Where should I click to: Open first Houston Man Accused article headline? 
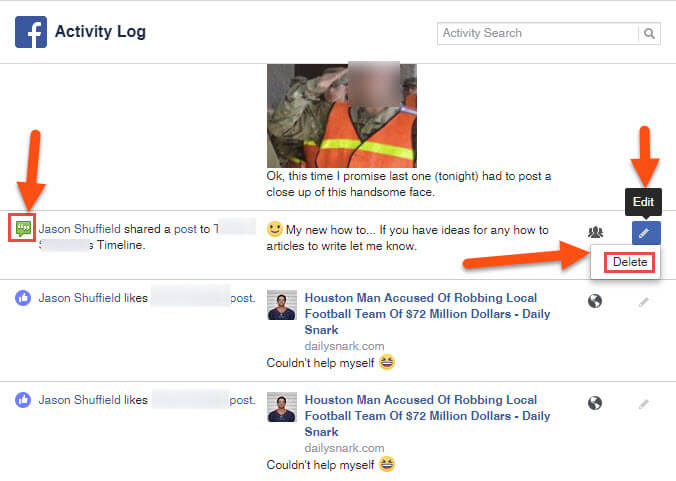tap(427, 314)
